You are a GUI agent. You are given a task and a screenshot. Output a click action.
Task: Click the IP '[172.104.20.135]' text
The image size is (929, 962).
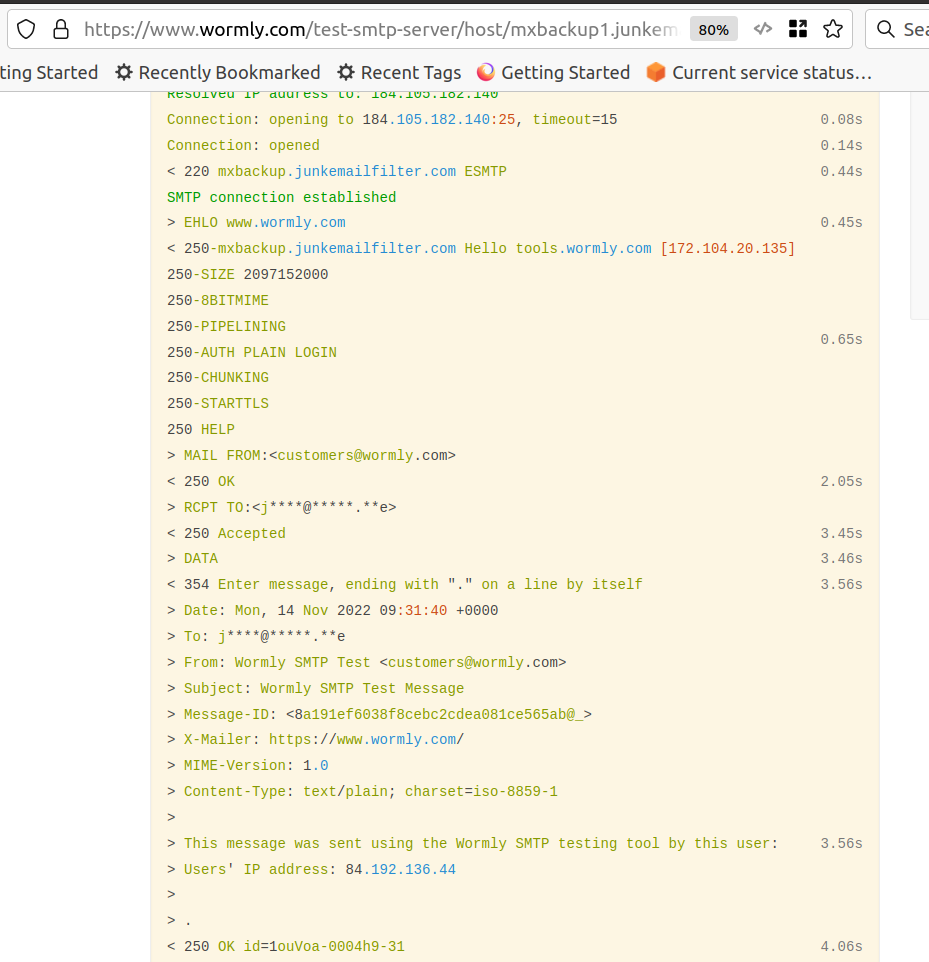728,248
